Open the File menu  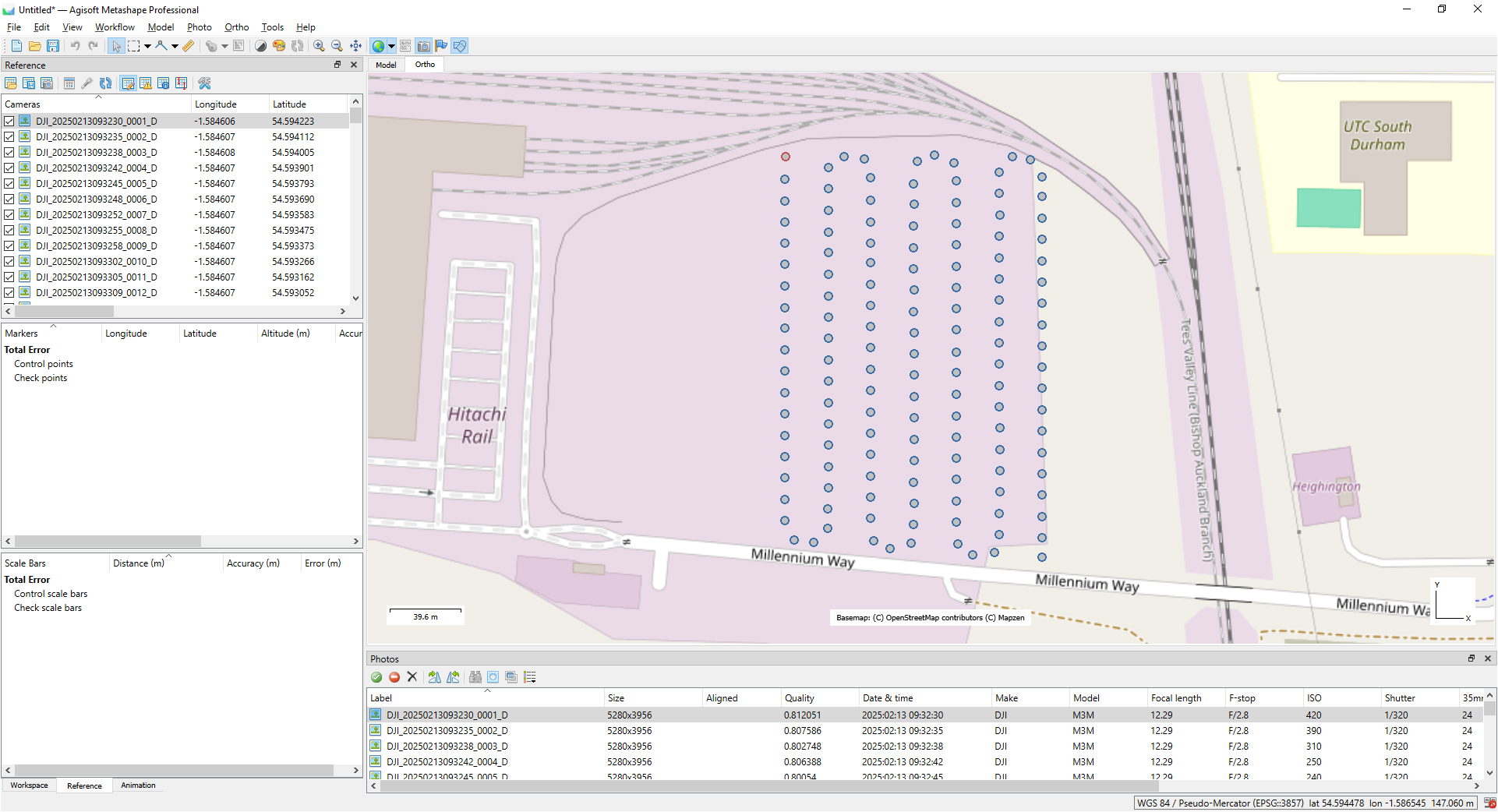pos(14,27)
